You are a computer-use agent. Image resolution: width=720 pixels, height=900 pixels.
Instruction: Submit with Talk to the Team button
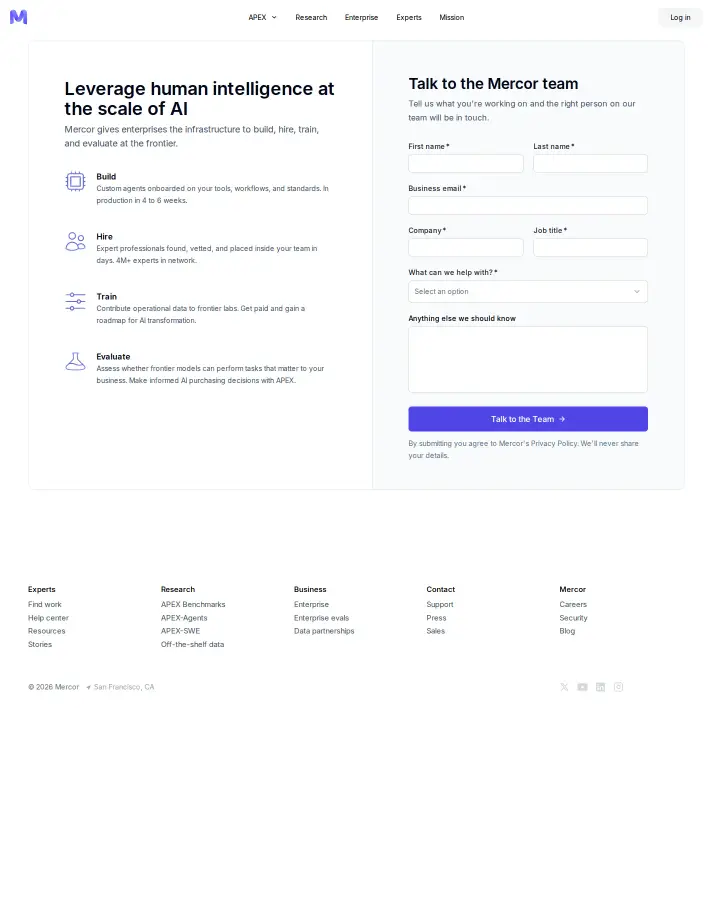pos(528,419)
